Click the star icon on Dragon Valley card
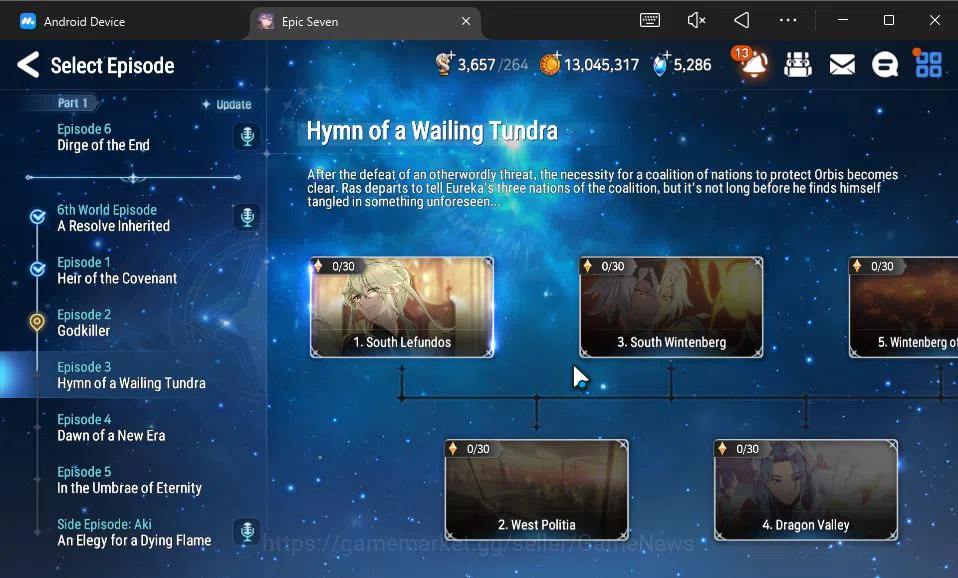Screen dimensions: 958x578 tap(722, 448)
